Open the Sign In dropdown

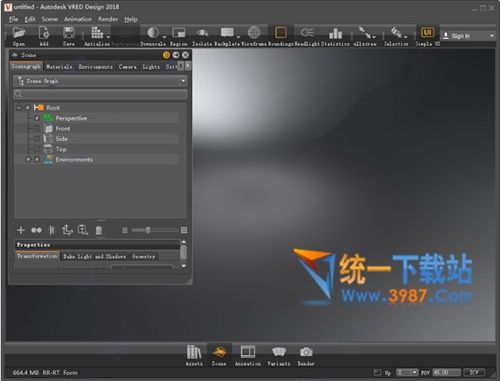tap(468, 36)
